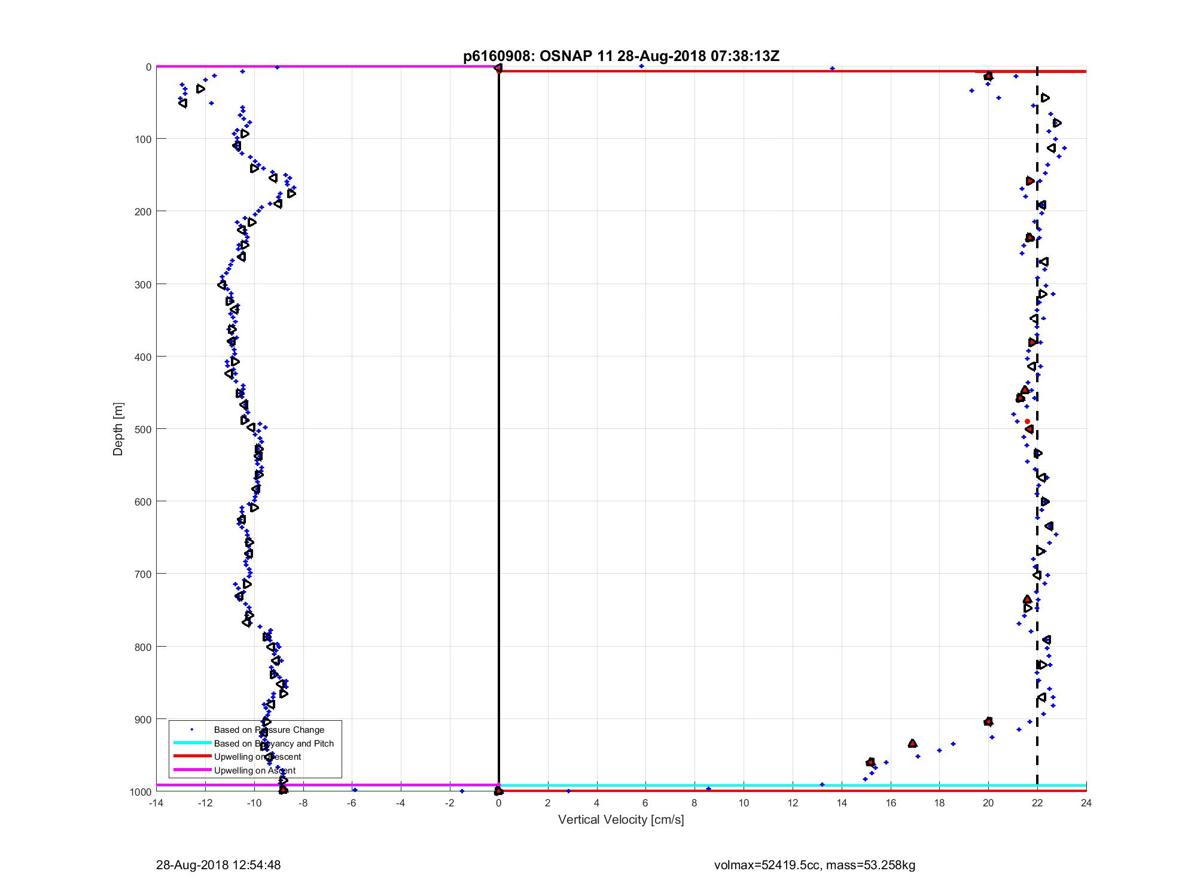The width and height of the screenshot is (1200, 889).
Task: Click depth axis tick label 1000
Action: pos(139,791)
